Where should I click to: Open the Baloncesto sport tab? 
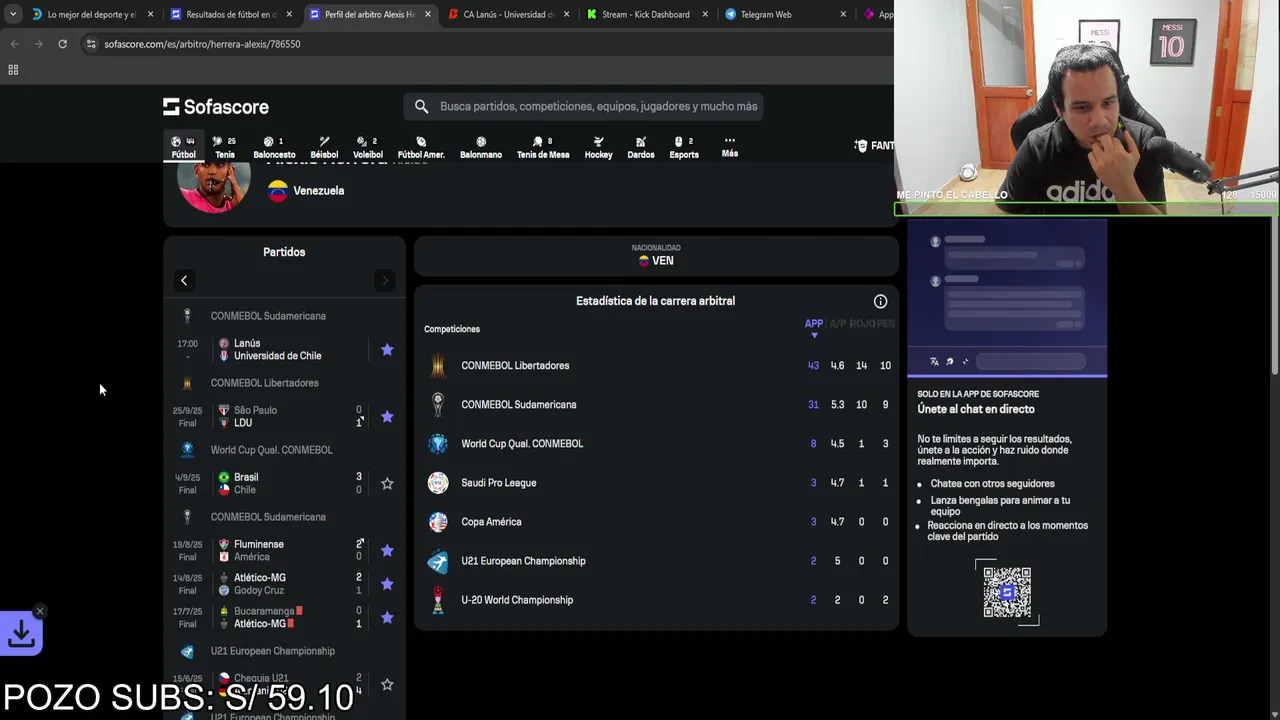[274, 147]
